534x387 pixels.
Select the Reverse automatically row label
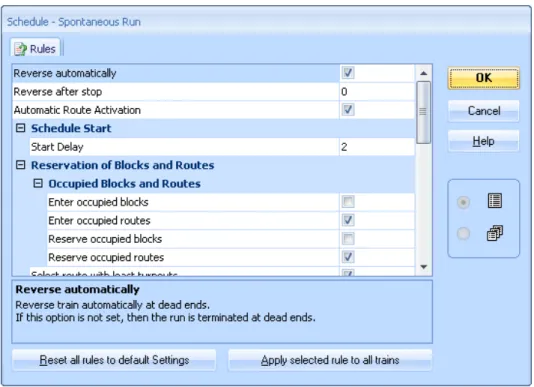(65, 73)
